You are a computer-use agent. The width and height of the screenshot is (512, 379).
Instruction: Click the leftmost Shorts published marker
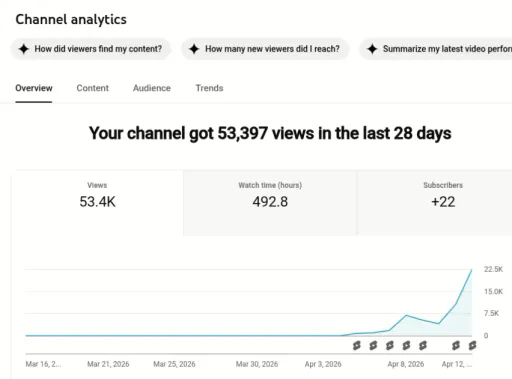coord(357,345)
